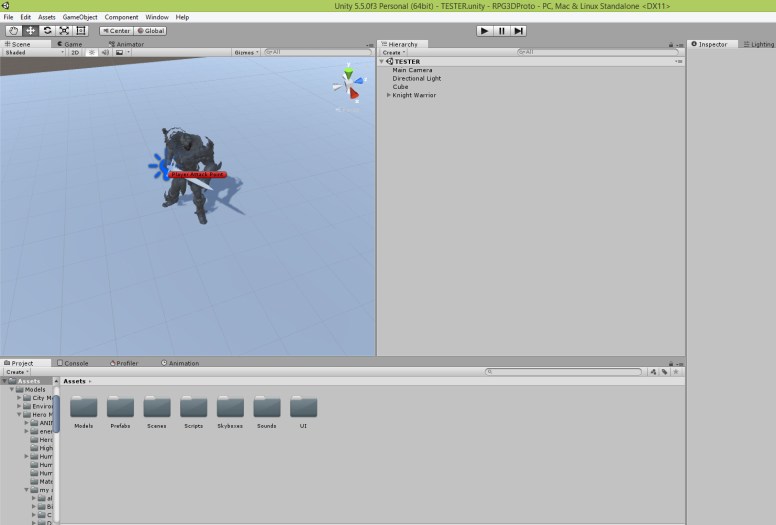Select the Scale tool
The image size is (776, 525).
tap(64, 31)
